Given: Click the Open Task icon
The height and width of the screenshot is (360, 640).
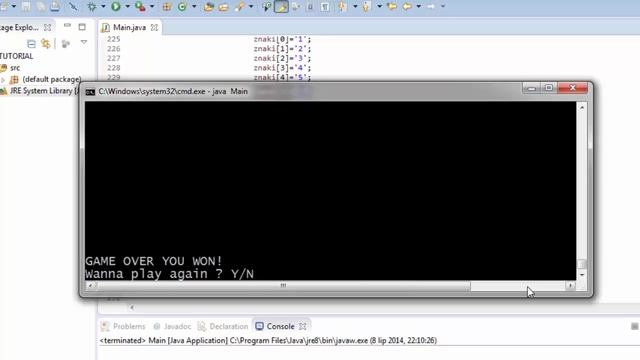Looking at the screenshot, I should (x=224, y=6).
